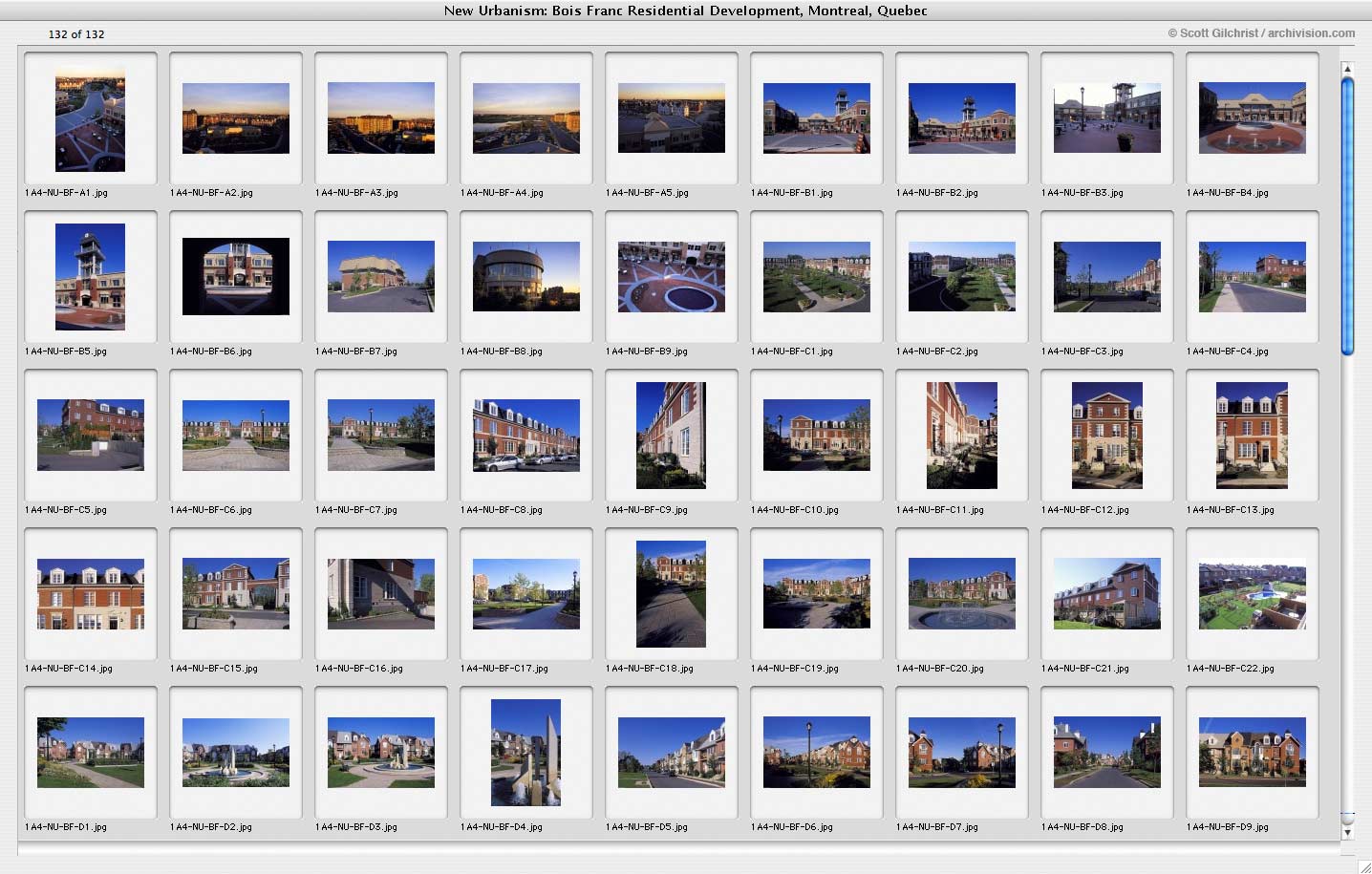Open thumbnail 1A4-NU-BF-B2.jpg
This screenshot has width=1372, height=874.
point(962,118)
